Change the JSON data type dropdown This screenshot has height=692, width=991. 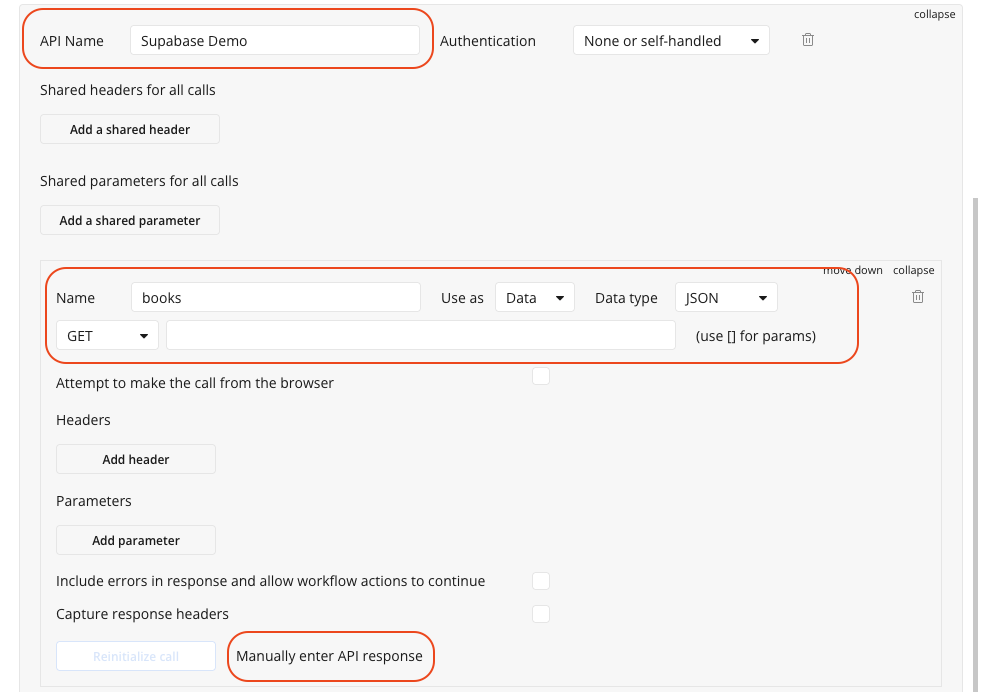[726, 298]
